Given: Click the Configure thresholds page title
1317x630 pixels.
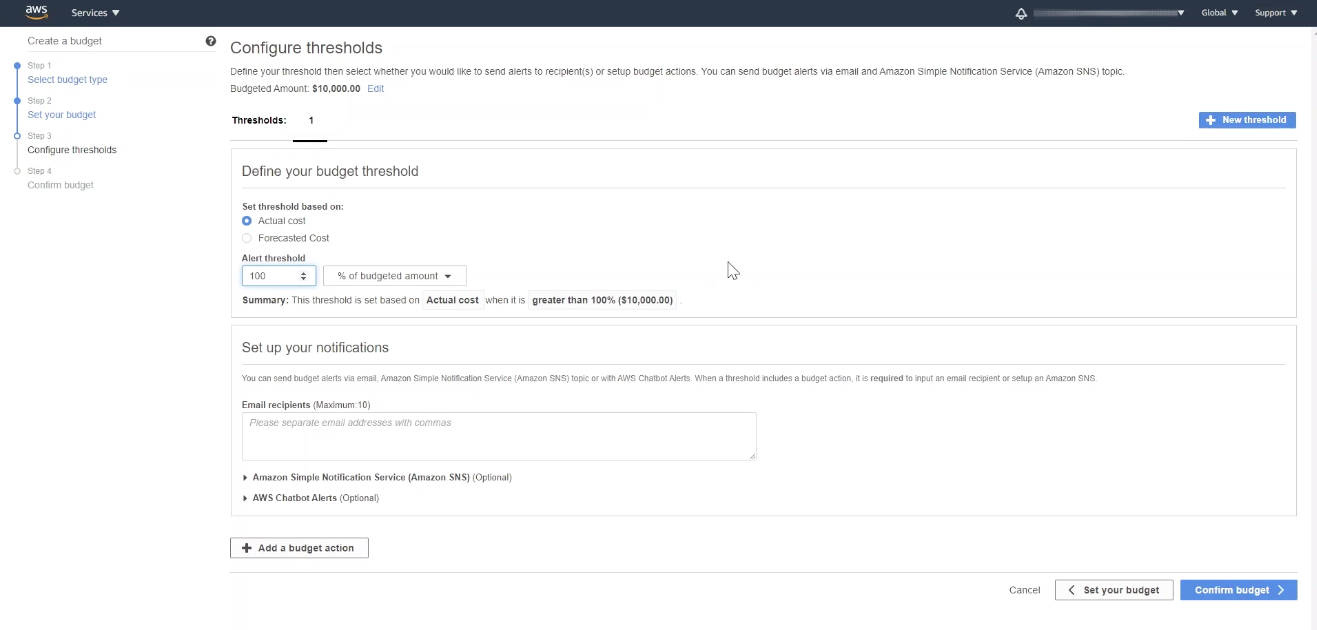Looking at the screenshot, I should coord(306,48).
